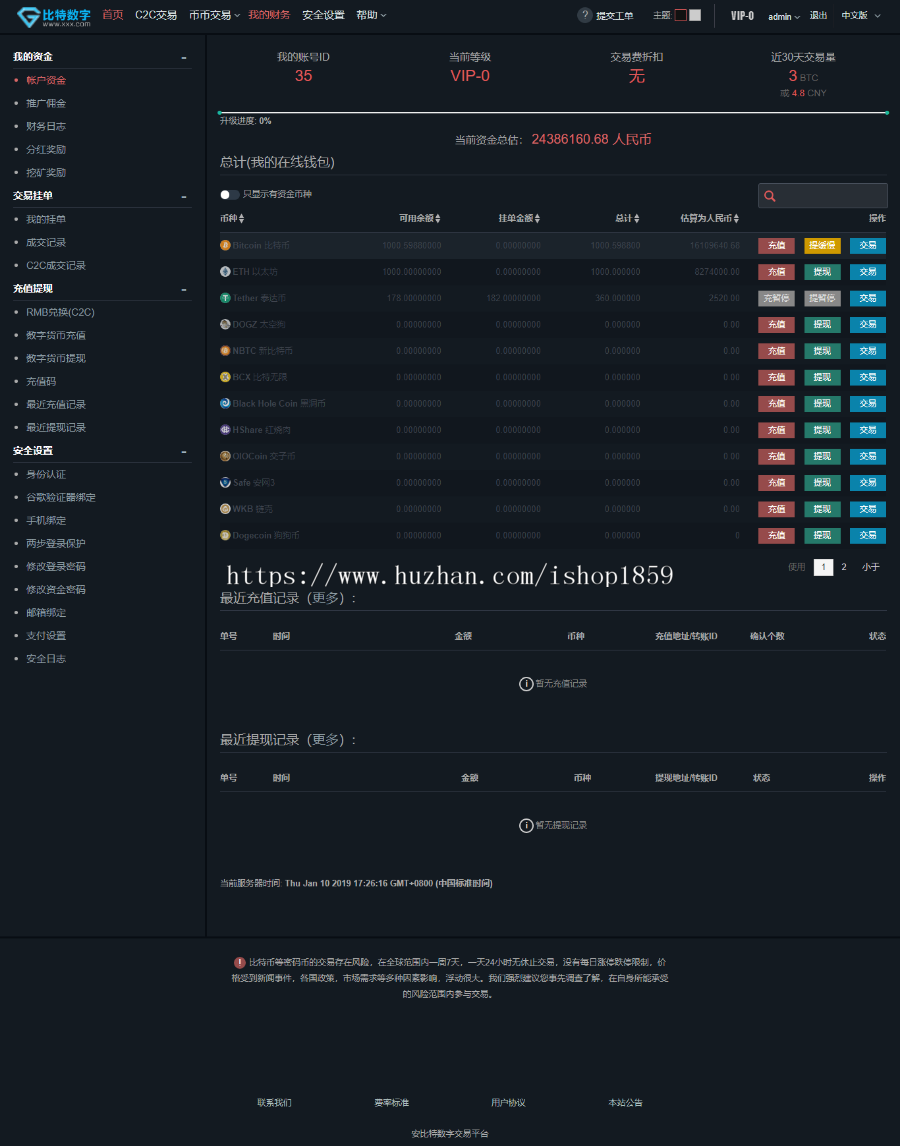The width and height of the screenshot is (900, 1146).
Task: Click 提现 button for ETH row
Action: [x=823, y=272]
